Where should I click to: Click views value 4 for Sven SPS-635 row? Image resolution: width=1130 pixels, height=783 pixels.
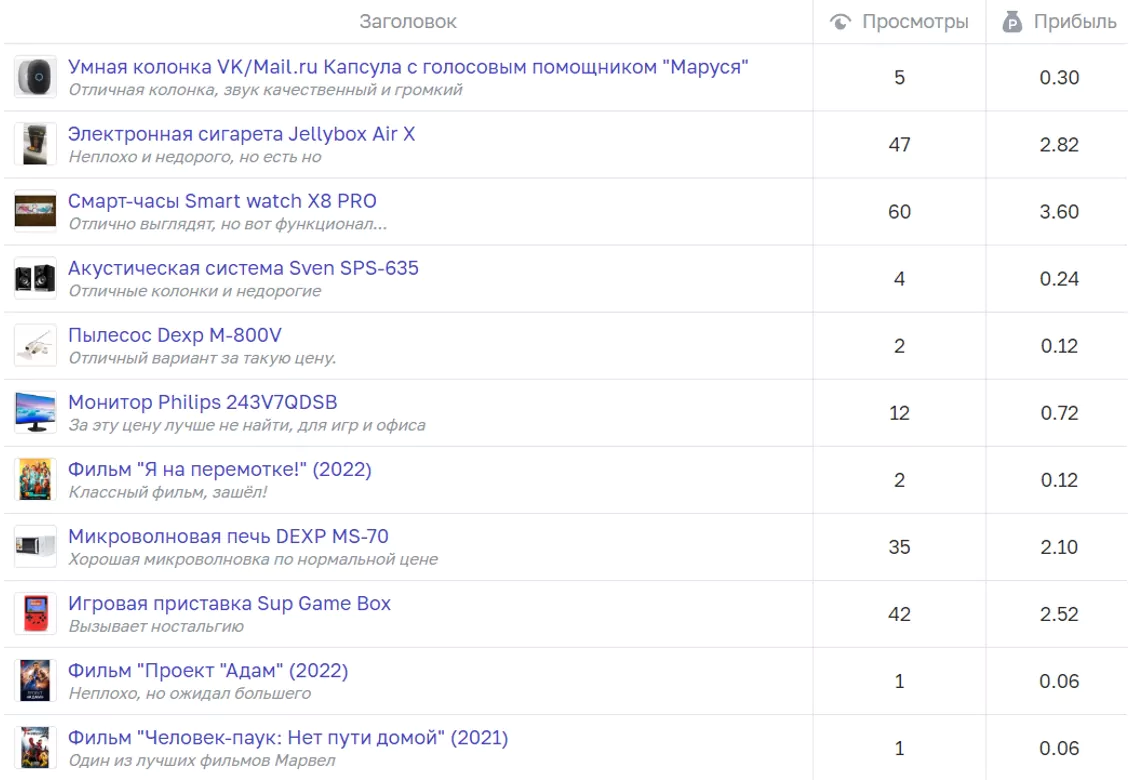tap(899, 278)
